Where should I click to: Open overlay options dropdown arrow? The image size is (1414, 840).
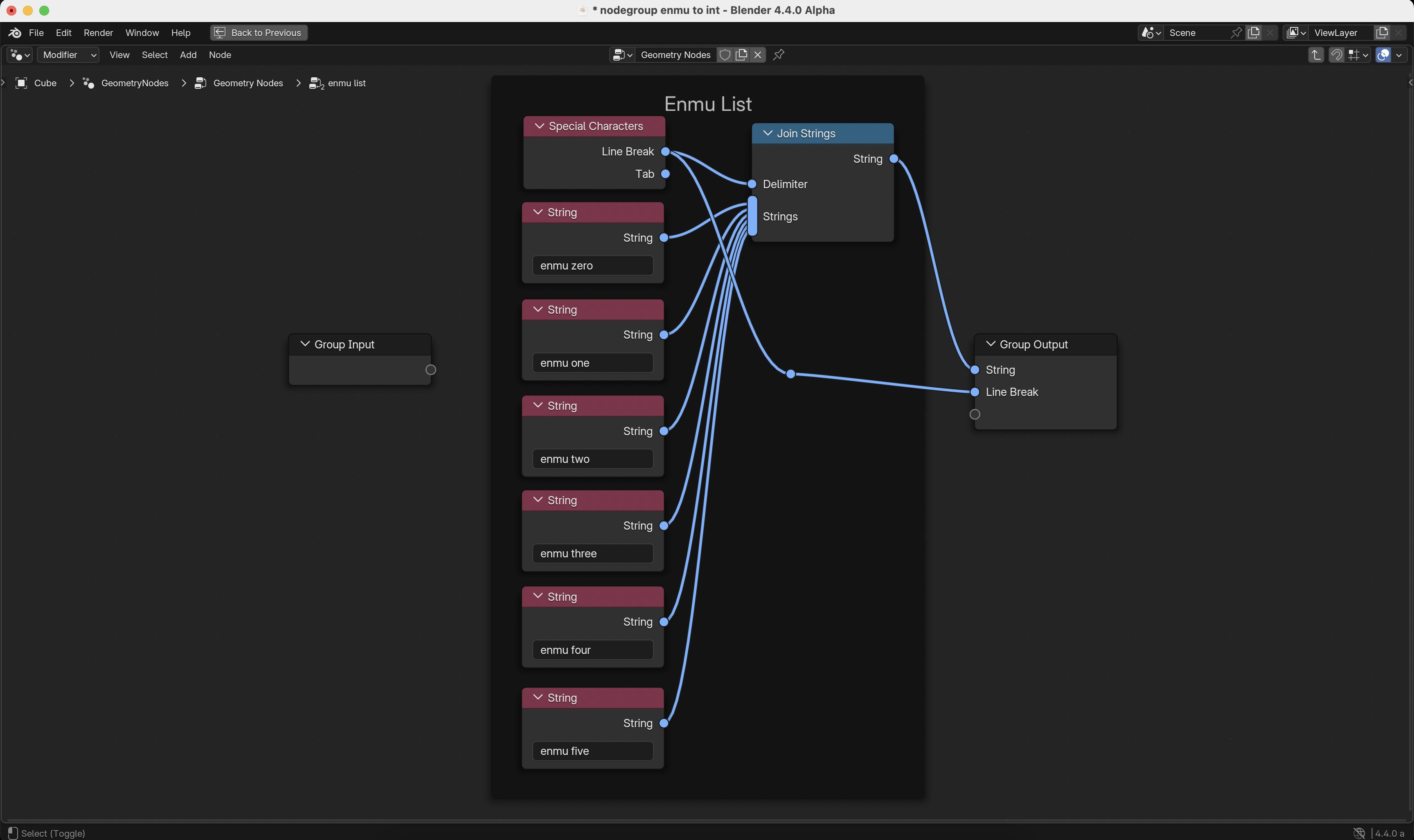[1399, 55]
